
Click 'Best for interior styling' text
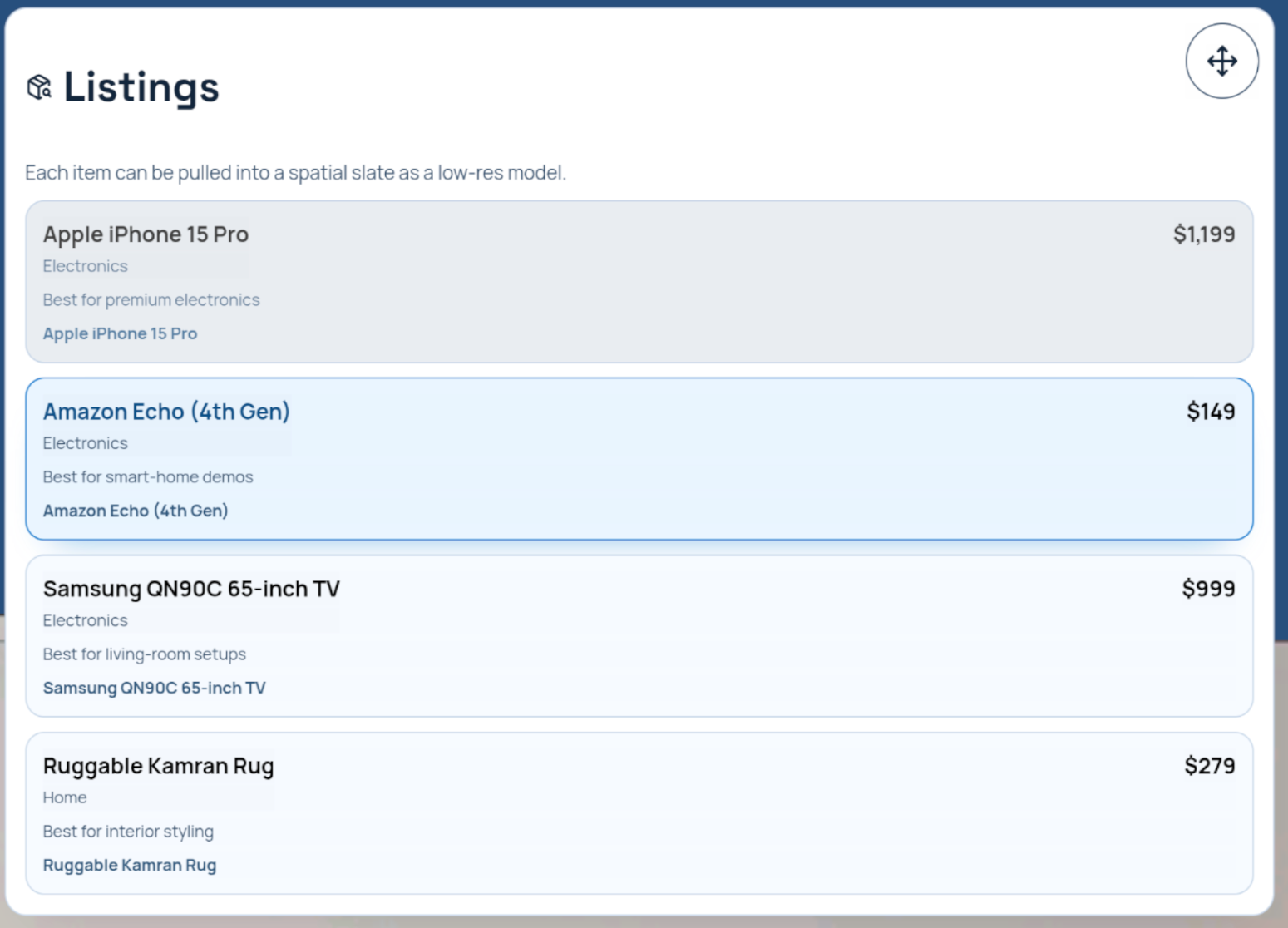[x=128, y=832]
